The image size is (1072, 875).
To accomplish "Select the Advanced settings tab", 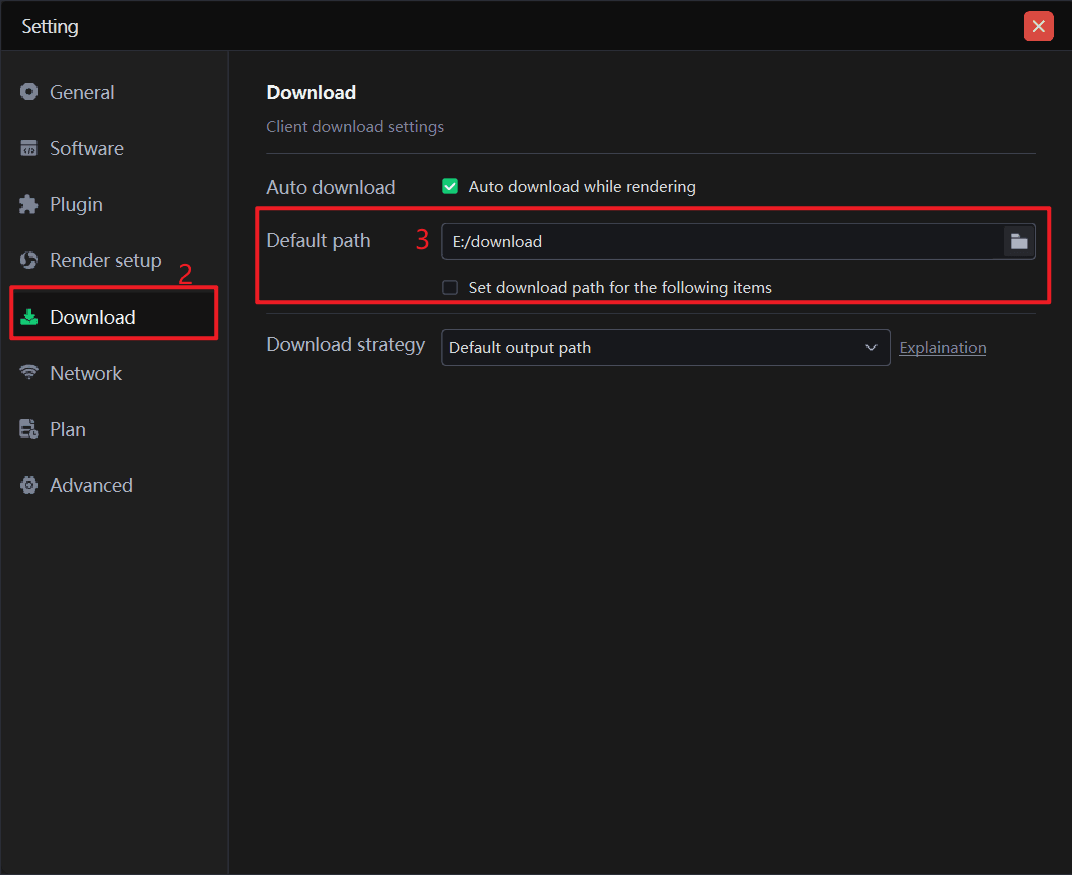I will (x=91, y=485).
